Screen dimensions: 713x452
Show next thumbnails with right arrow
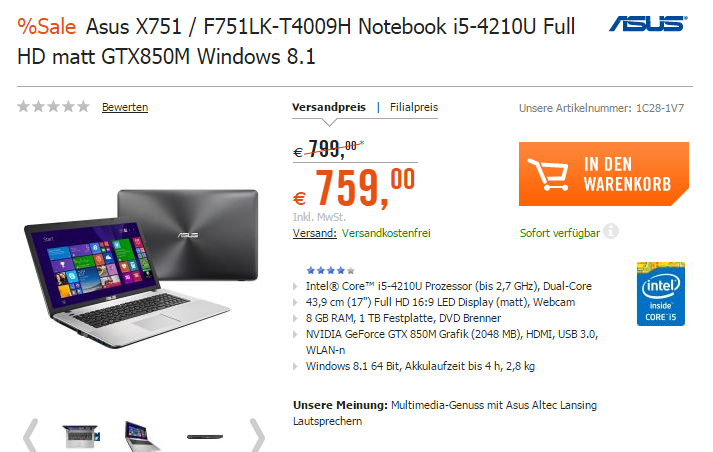pos(257,435)
